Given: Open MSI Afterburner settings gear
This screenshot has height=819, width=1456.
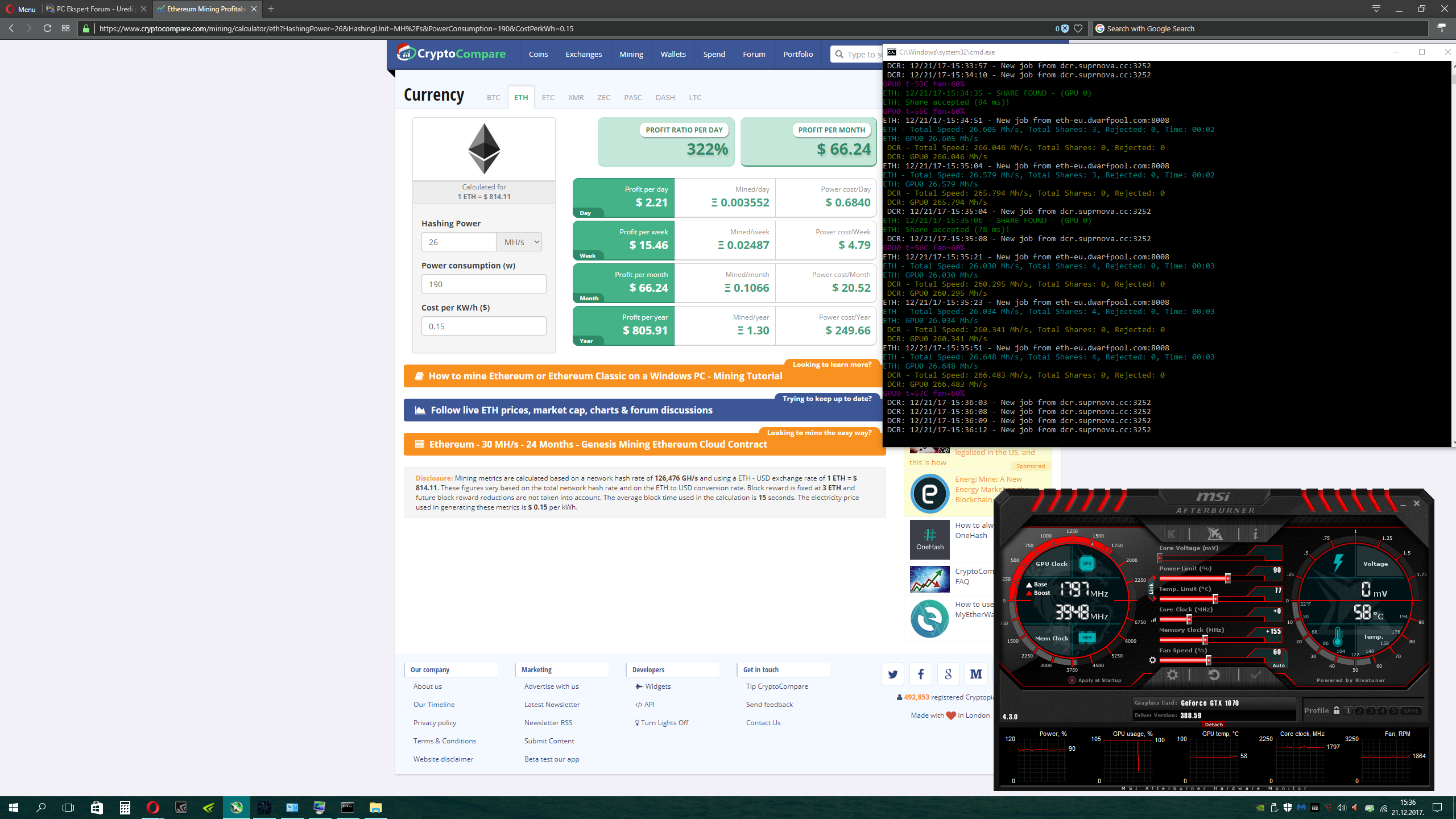Looking at the screenshot, I should [x=1172, y=675].
